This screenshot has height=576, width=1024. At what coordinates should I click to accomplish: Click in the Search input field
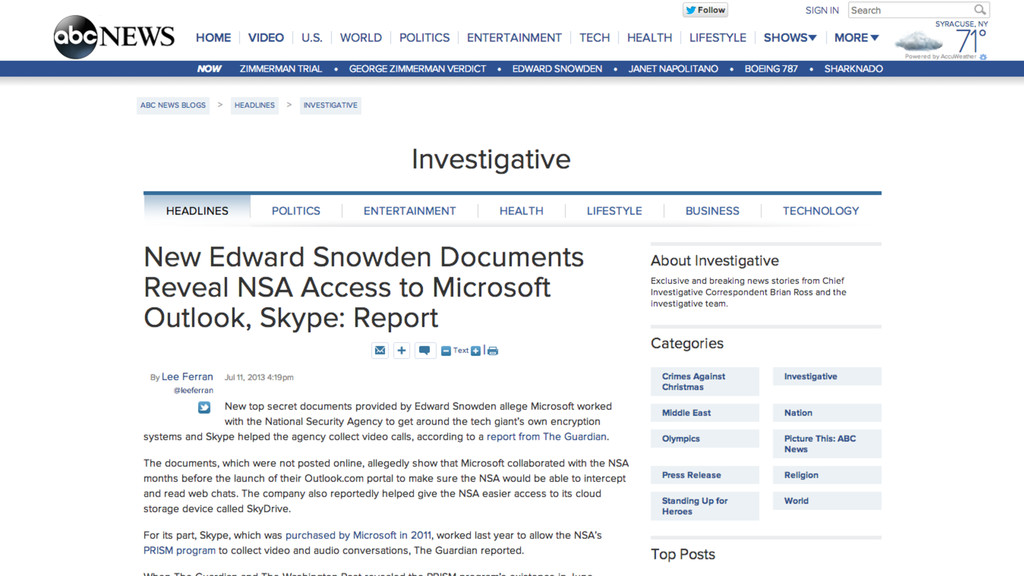tap(910, 10)
